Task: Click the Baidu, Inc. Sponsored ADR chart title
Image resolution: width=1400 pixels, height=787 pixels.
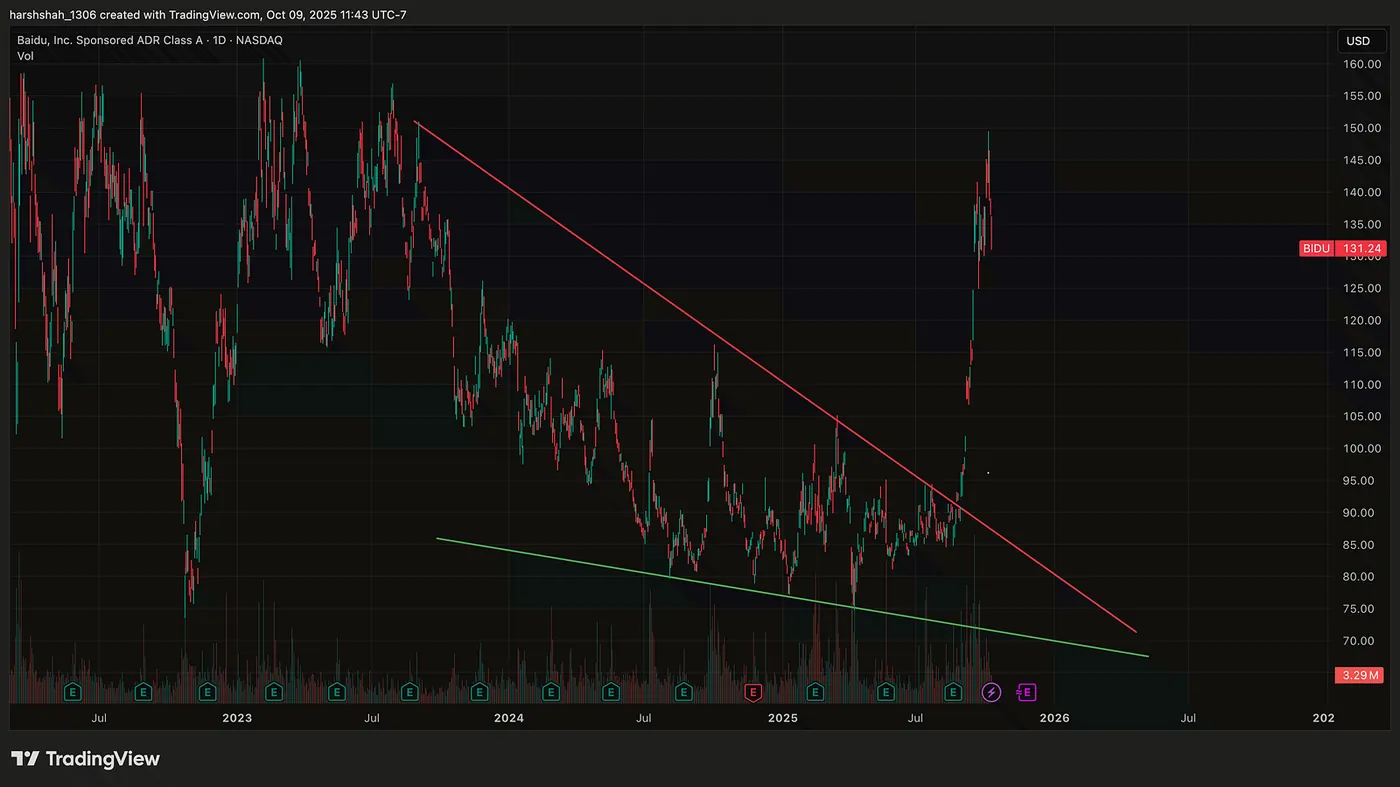Action: click(x=150, y=40)
